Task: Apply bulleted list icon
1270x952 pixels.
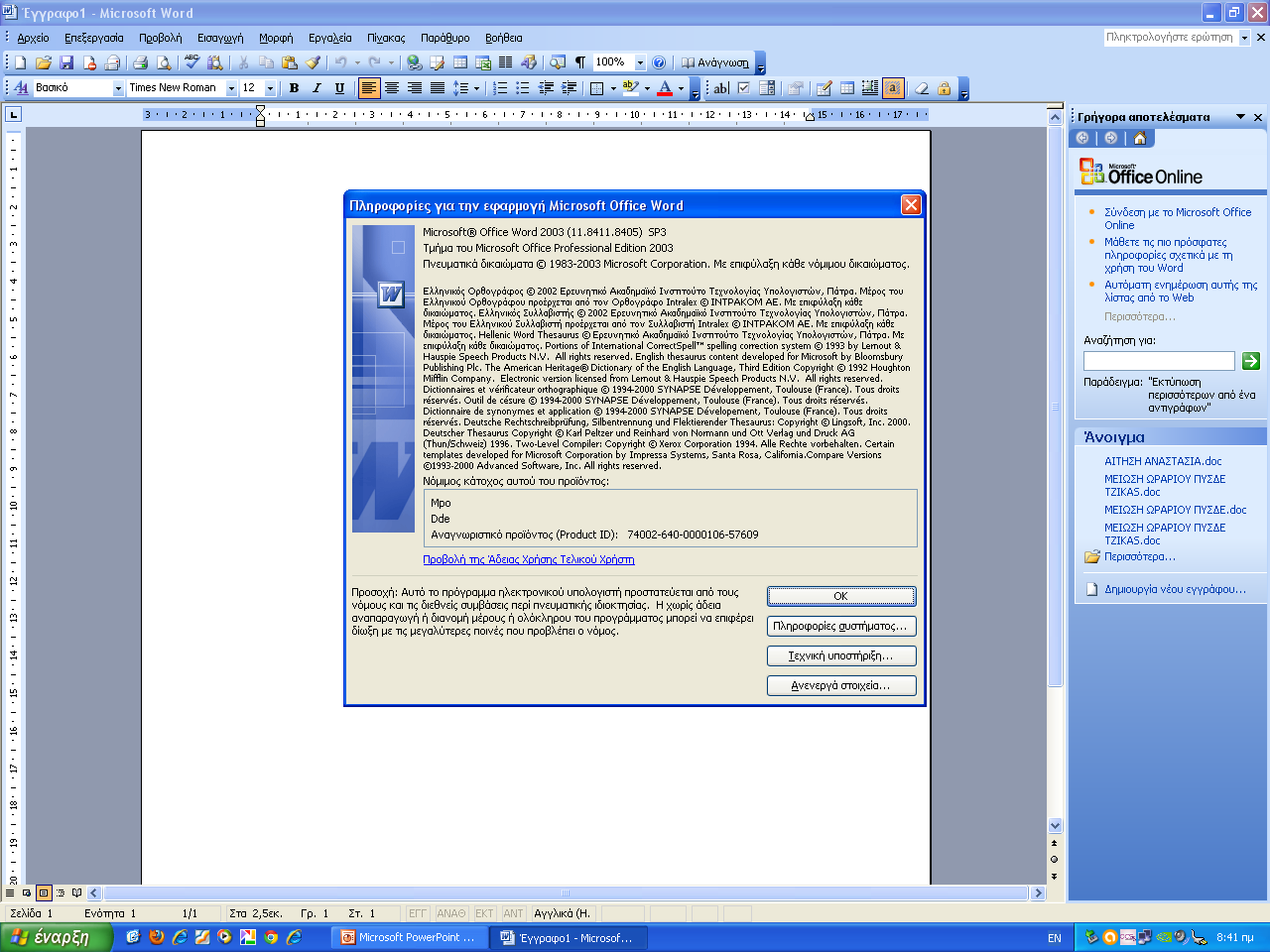Action: point(523,88)
